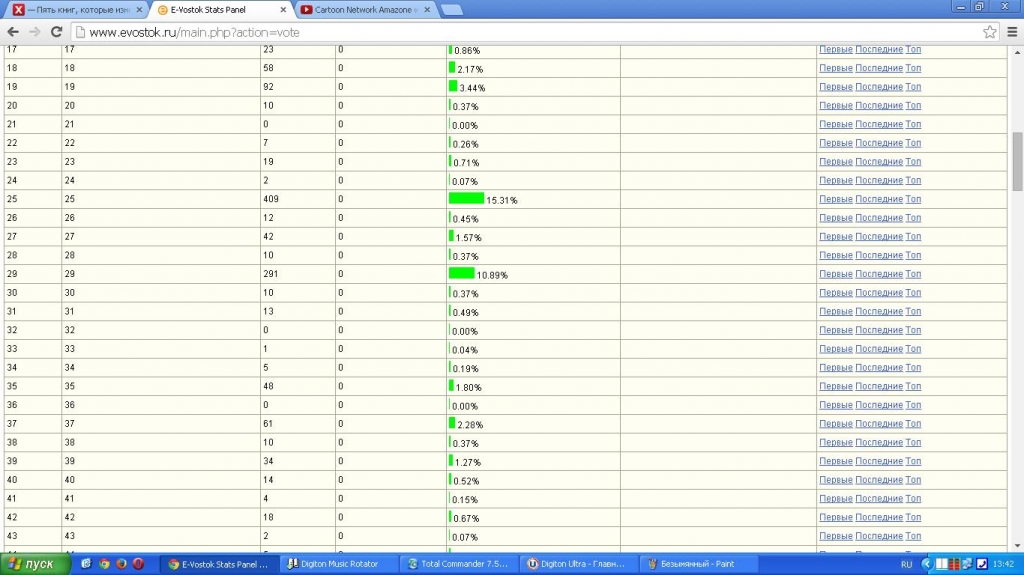Click the vertical page scrollbar thumb
1024x575 pixels.
click(x=1017, y=160)
